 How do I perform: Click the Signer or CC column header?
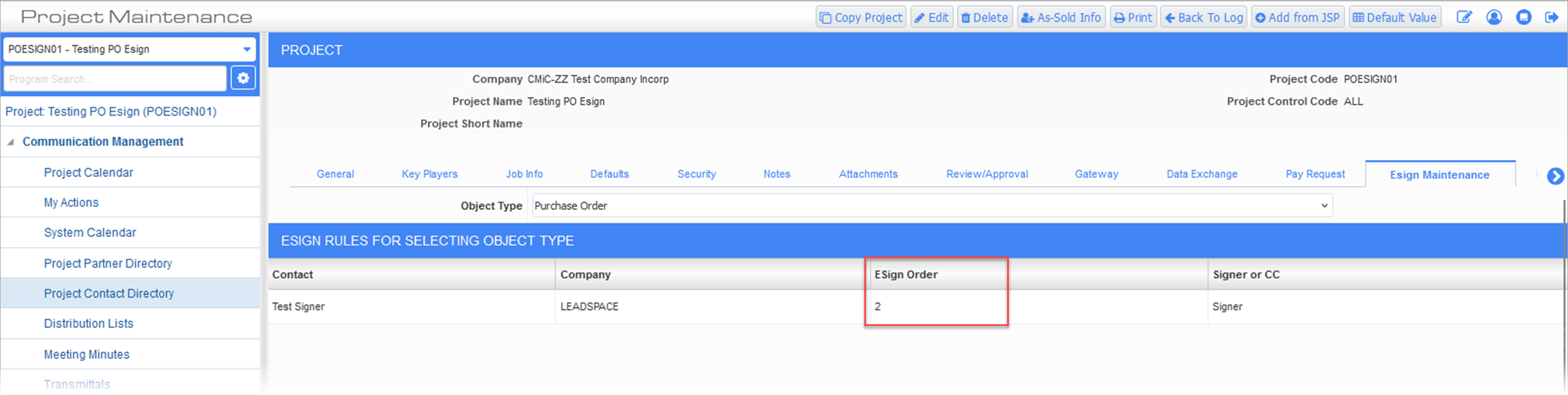(x=1385, y=274)
